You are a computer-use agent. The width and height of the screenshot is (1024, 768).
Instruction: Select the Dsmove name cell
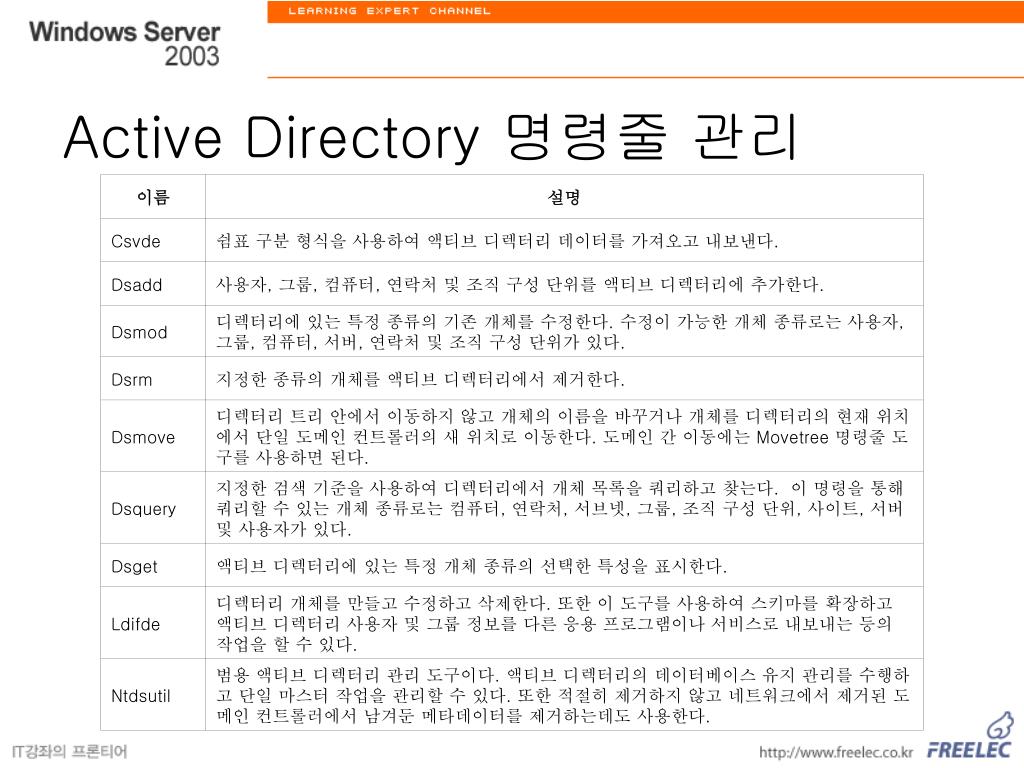click(153, 436)
